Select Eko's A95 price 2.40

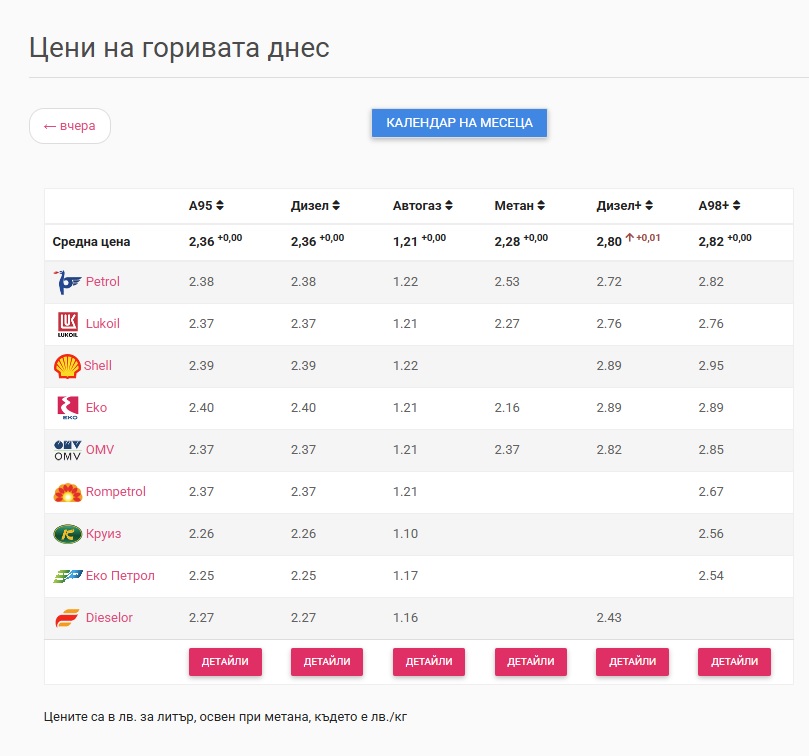(201, 408)
